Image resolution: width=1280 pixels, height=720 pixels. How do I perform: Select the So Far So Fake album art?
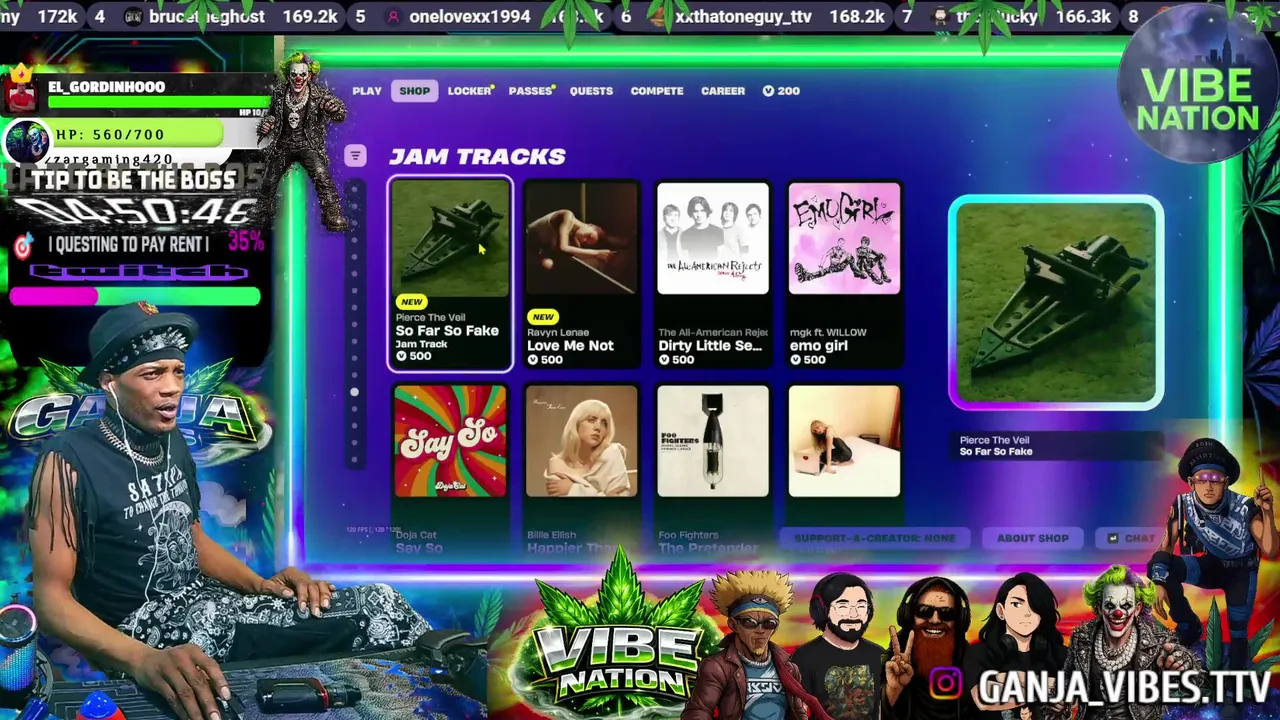pos(450,238)
